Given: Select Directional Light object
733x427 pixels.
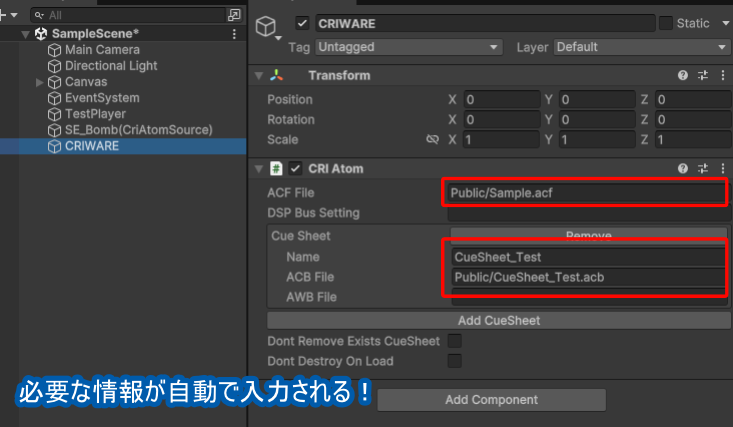Looking at the screenshot, I should [111, 65].
